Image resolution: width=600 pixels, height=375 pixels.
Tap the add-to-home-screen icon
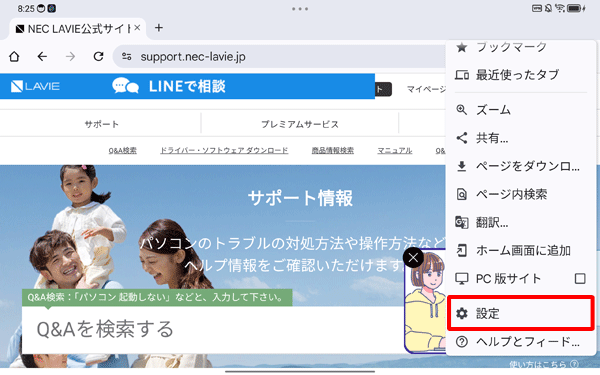pyautogui.click(x=462, y=250)
